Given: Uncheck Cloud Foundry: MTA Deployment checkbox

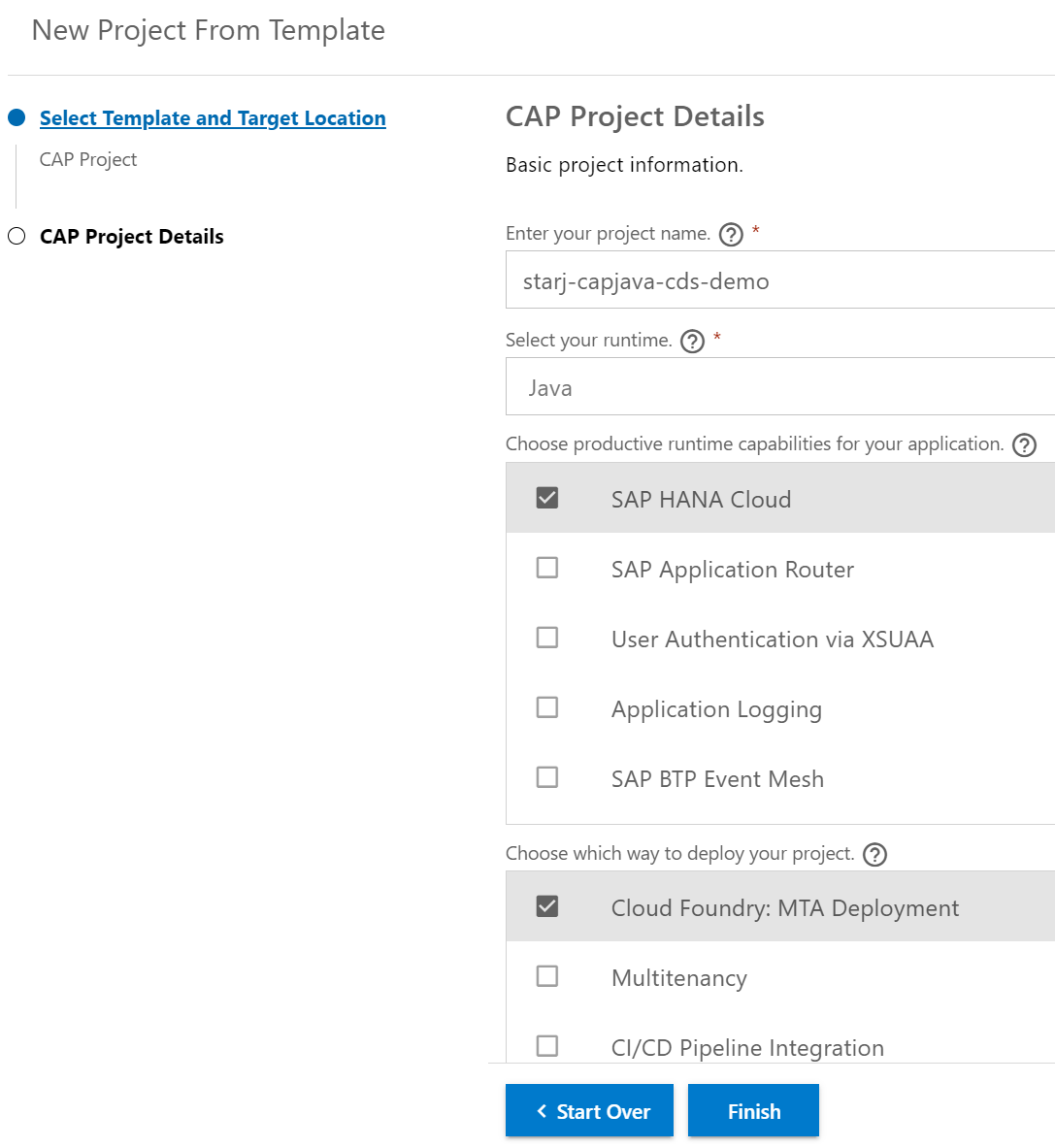Looking at the screenshot, I should (546, 906).
